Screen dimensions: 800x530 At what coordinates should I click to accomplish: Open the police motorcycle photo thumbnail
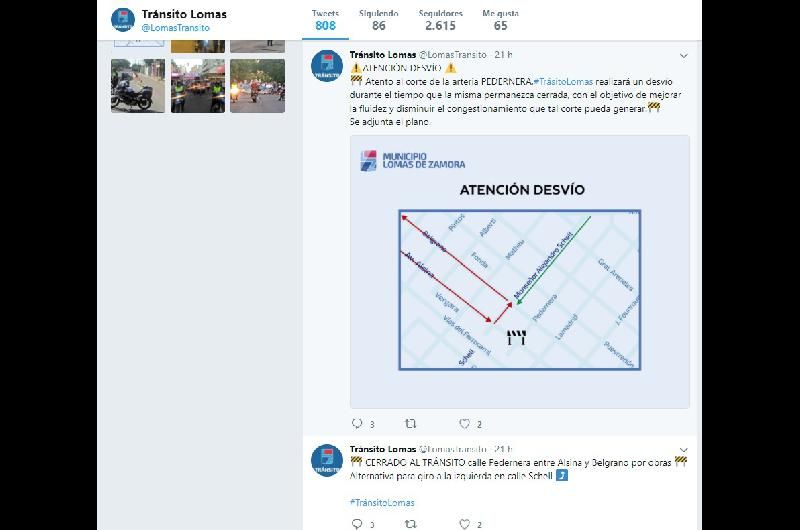[x=137, y=86]
